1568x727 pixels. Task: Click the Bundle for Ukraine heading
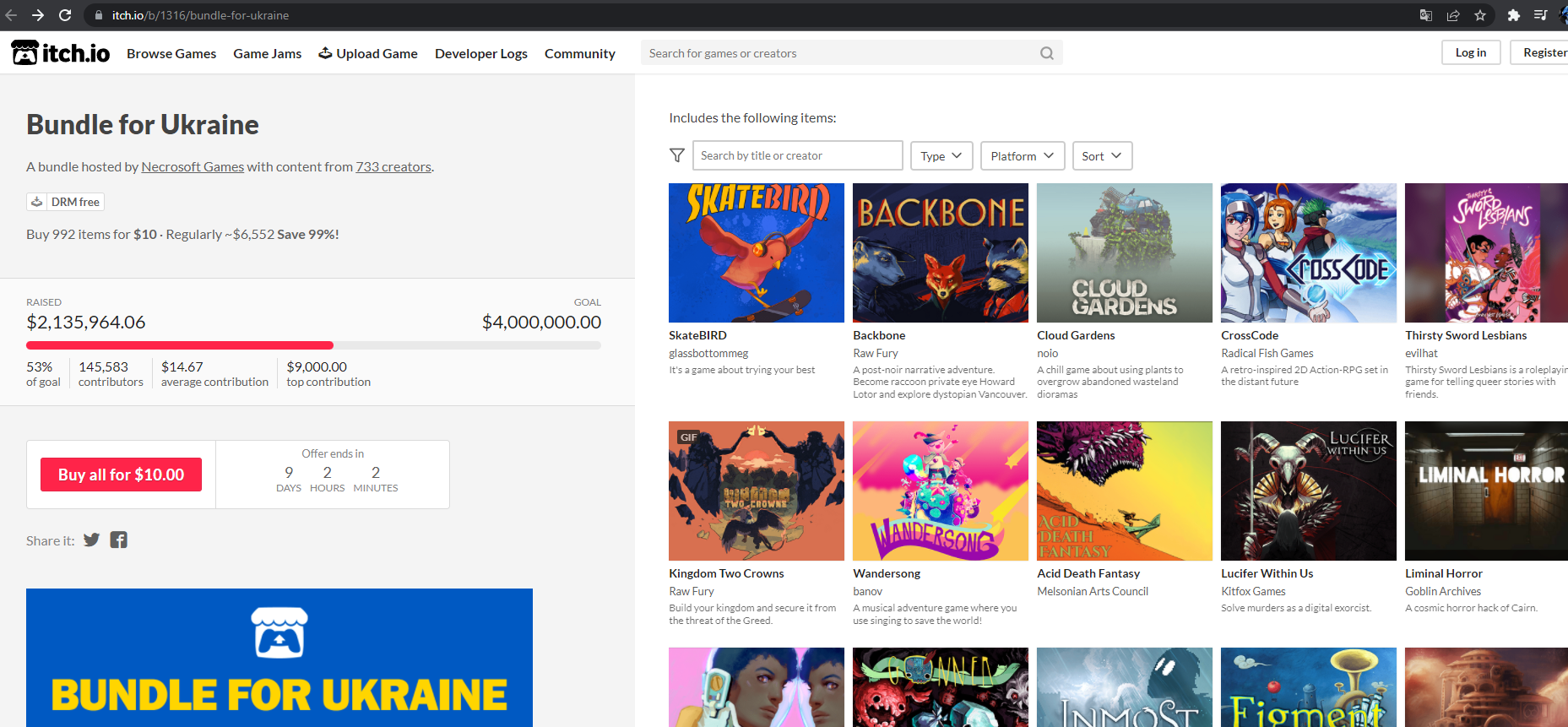click(x=143, y=124)
